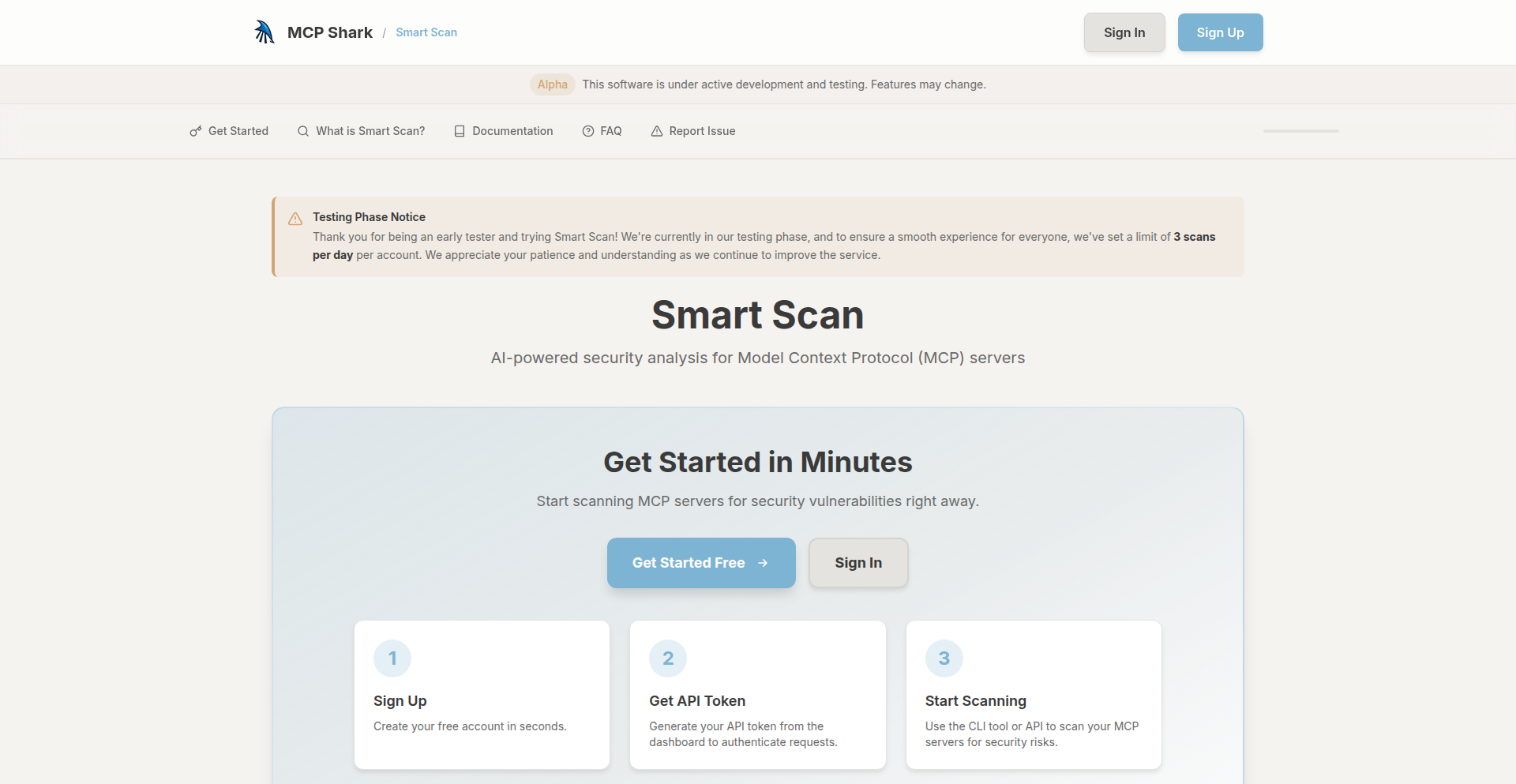Viewport: 1516px width, 784px height.
Task: Open the Get Started navigation item
Action: point(237,131)
